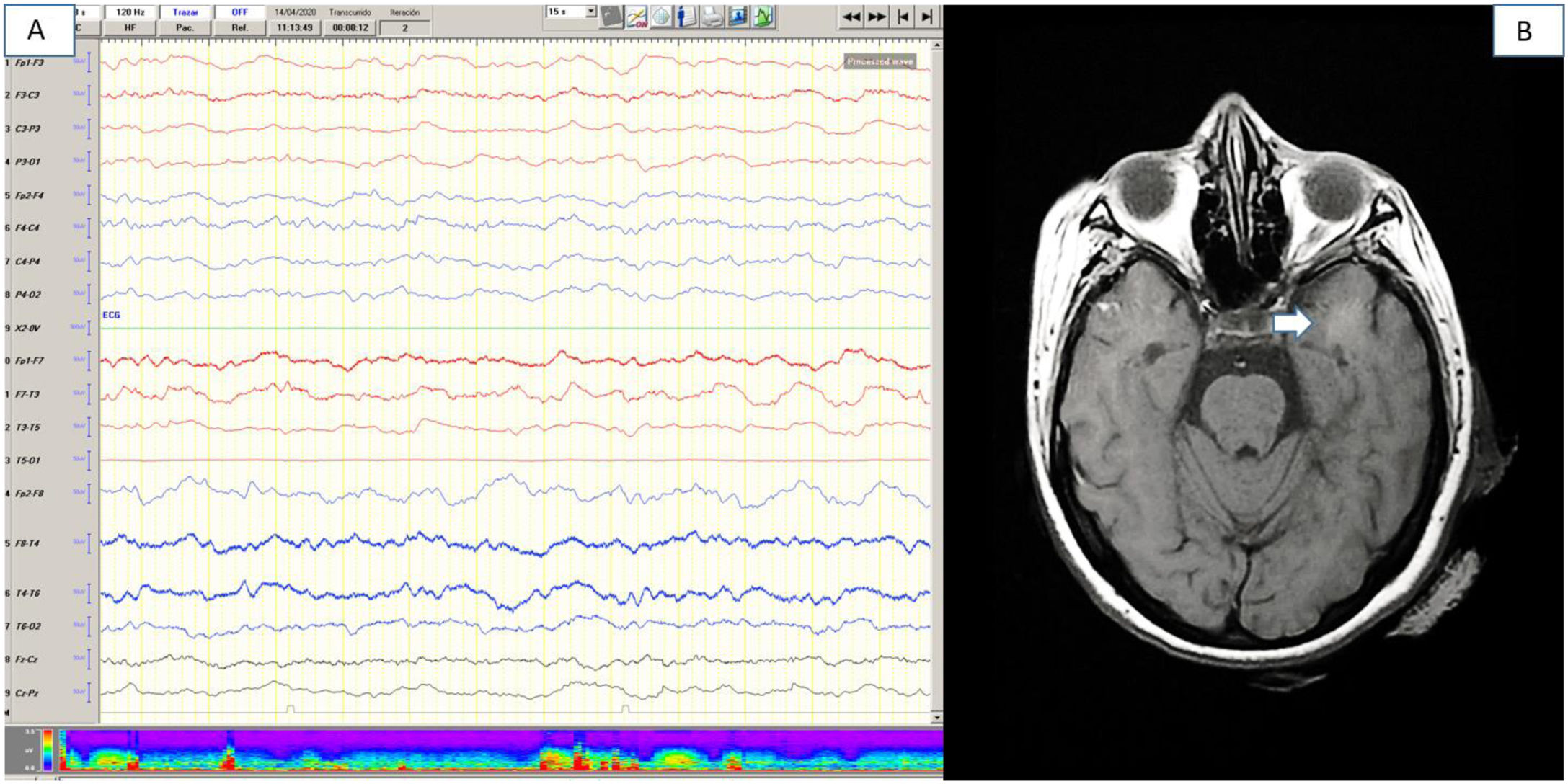This screenshot has width=1568, height=784.
Task: Jump to end of recording
Action: point(927,17)
